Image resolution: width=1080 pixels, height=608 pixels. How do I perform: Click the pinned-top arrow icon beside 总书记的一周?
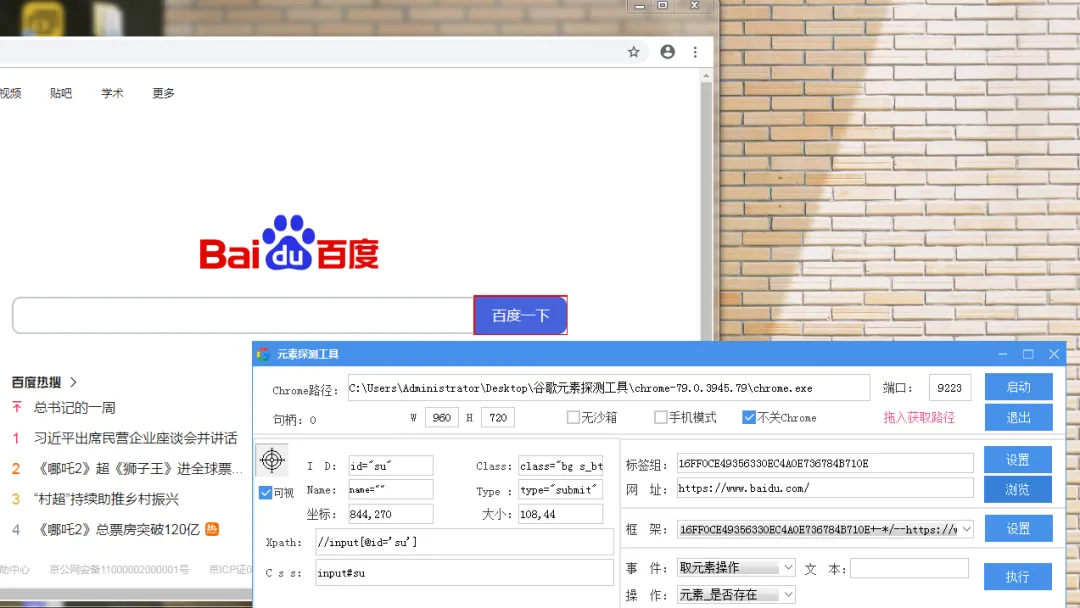pyautogui.click(x=17, y=407)
